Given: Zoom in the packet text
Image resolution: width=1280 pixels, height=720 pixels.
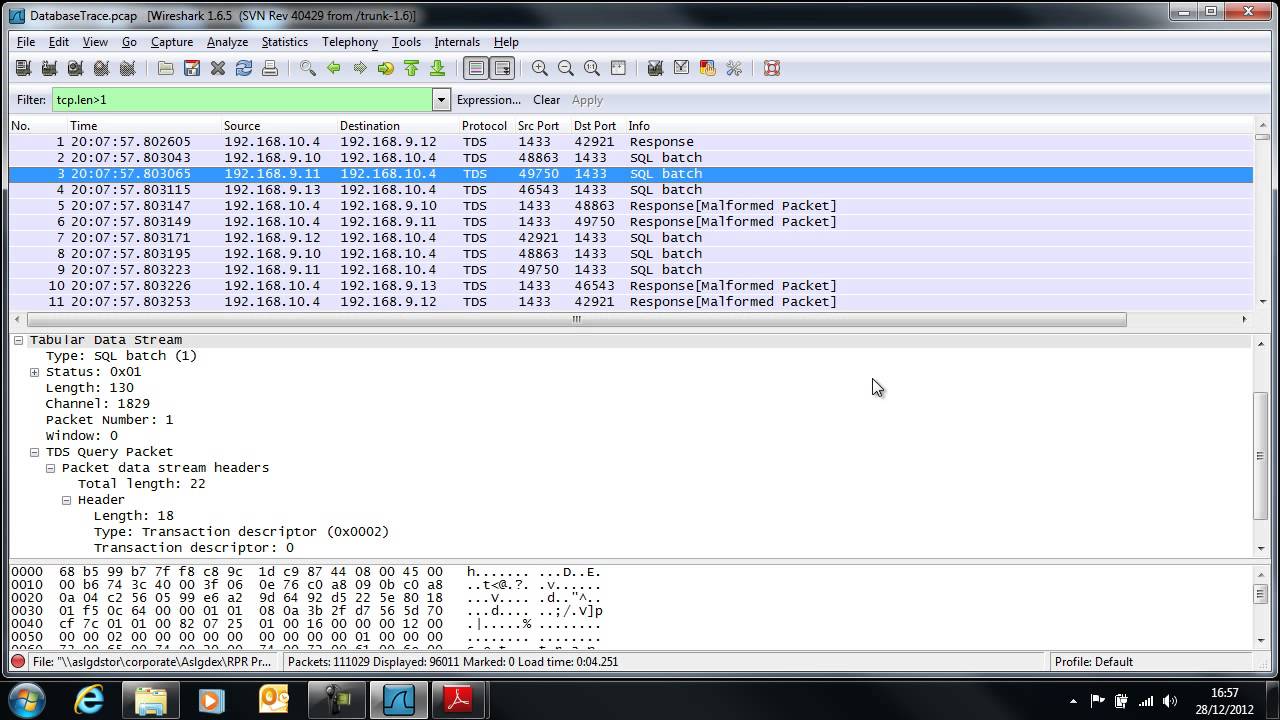Looking at the screenshot, I should point(540,68).
